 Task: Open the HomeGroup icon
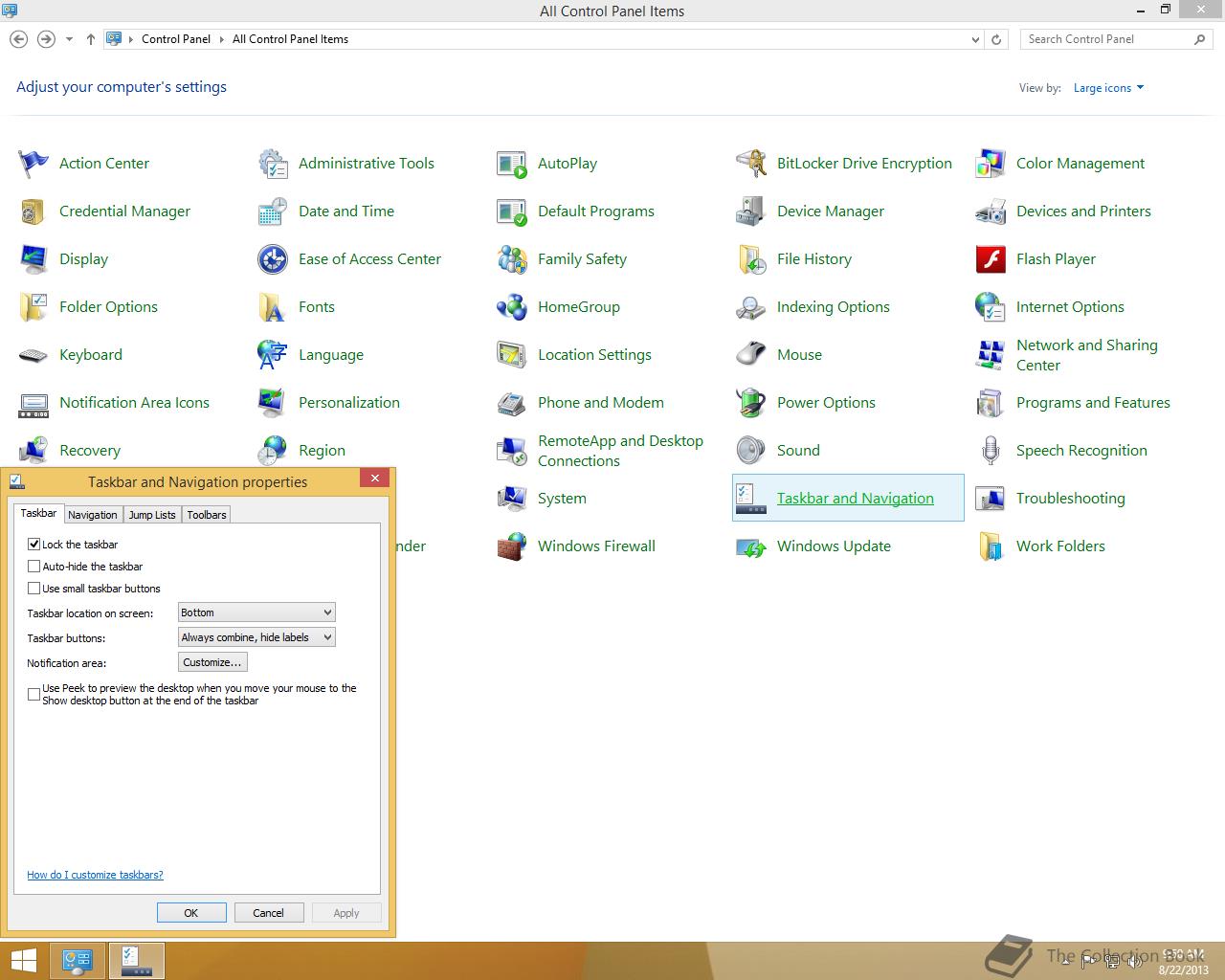pos(512,307)
